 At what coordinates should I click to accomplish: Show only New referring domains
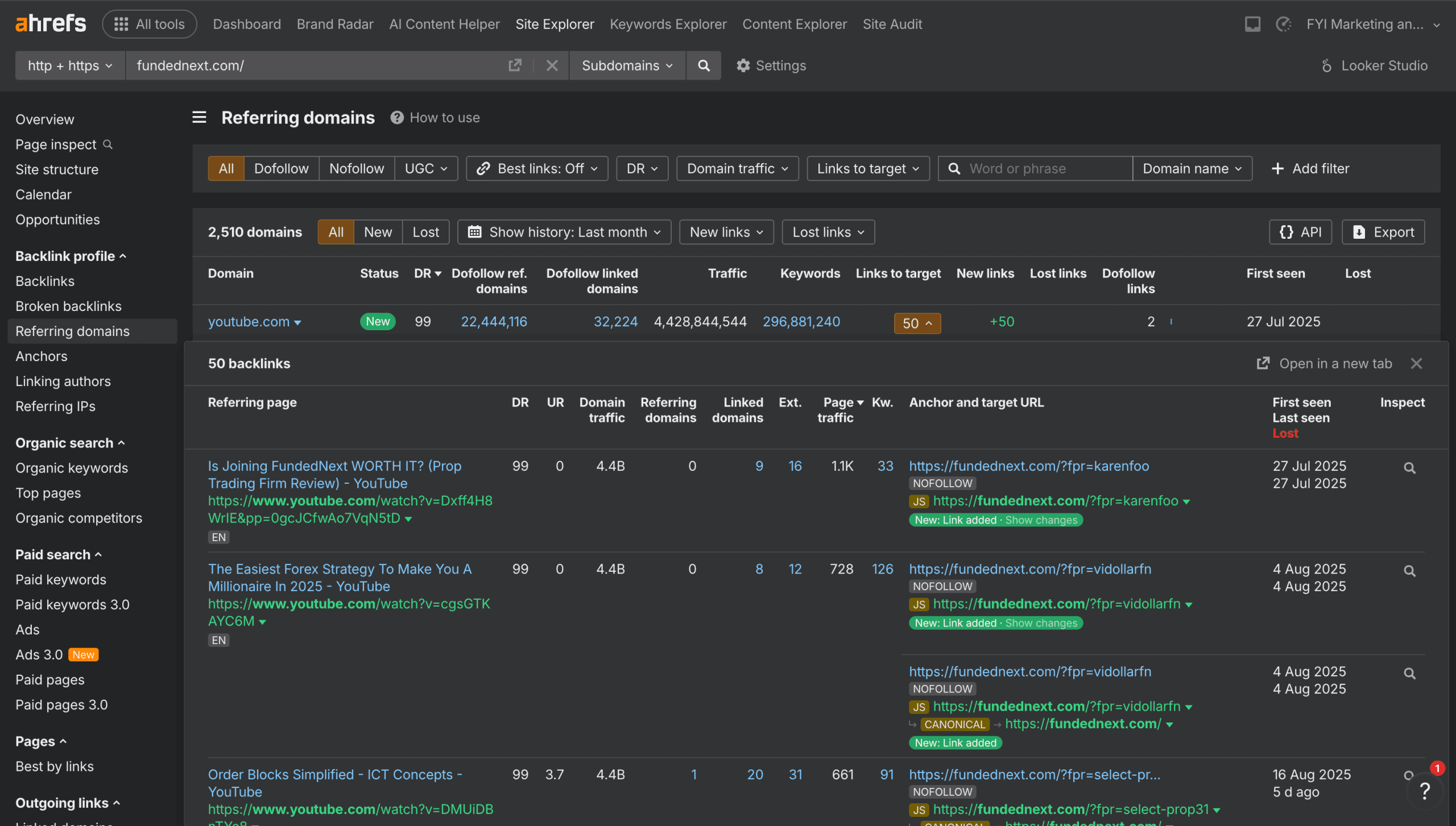[x=377, y=232]
